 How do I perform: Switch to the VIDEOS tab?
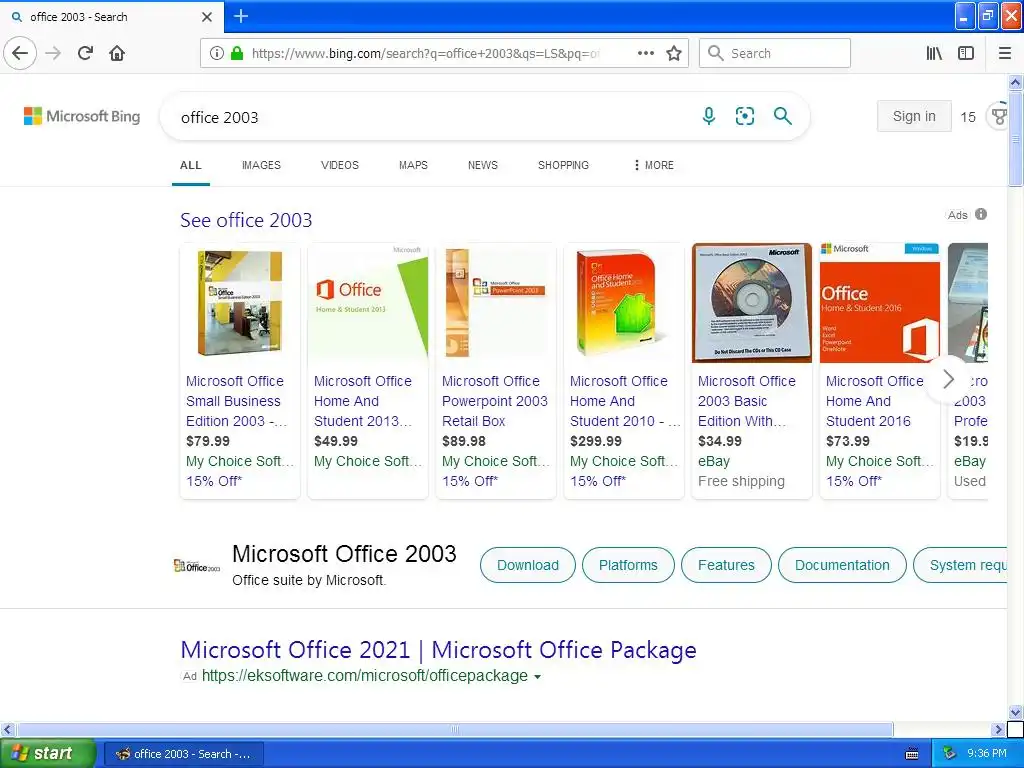pos(340,165)
